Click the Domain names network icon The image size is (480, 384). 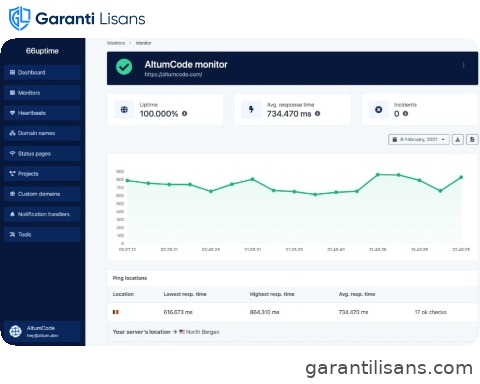pyautogui.click(x=12, y=133)
